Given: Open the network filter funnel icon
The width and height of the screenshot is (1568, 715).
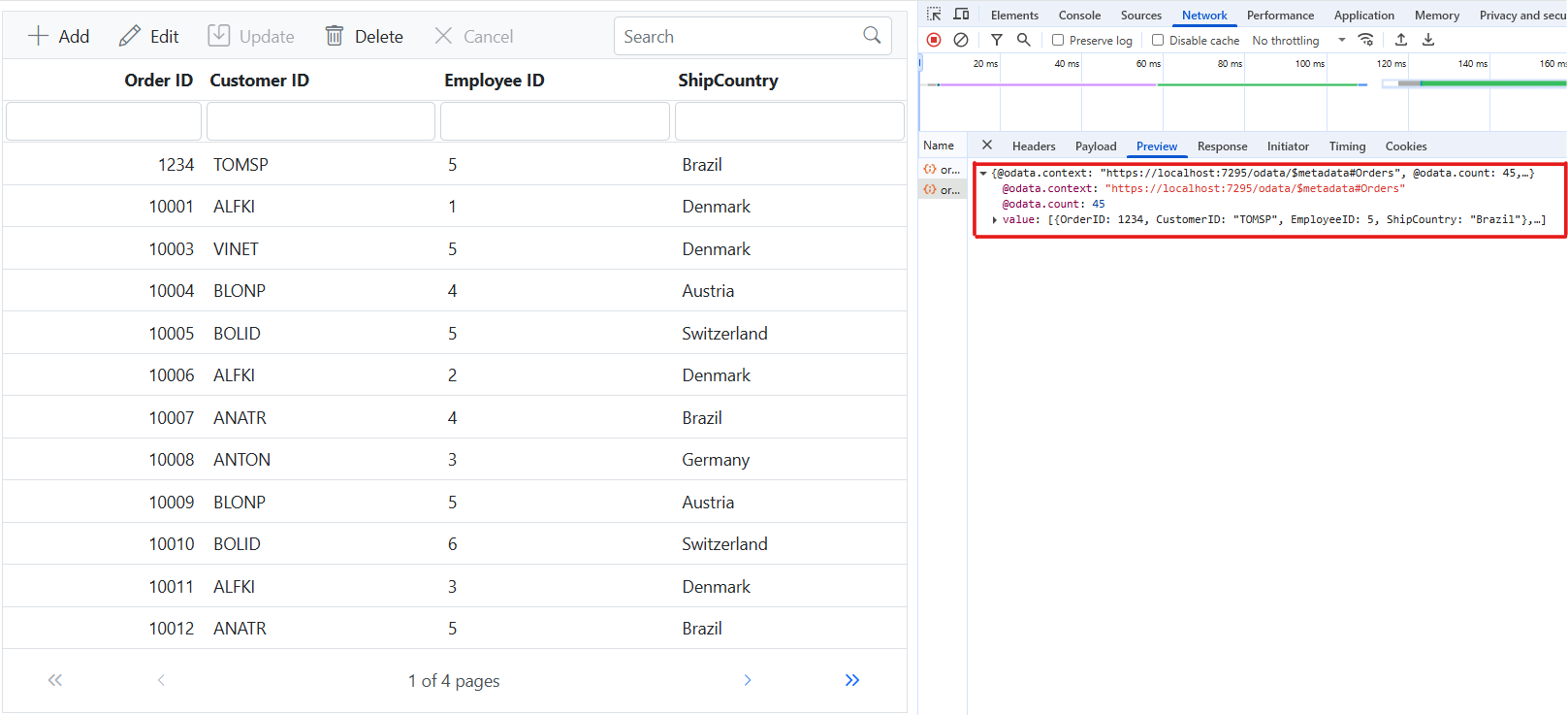Looking at the screenshot, I should tap(997, 40).
